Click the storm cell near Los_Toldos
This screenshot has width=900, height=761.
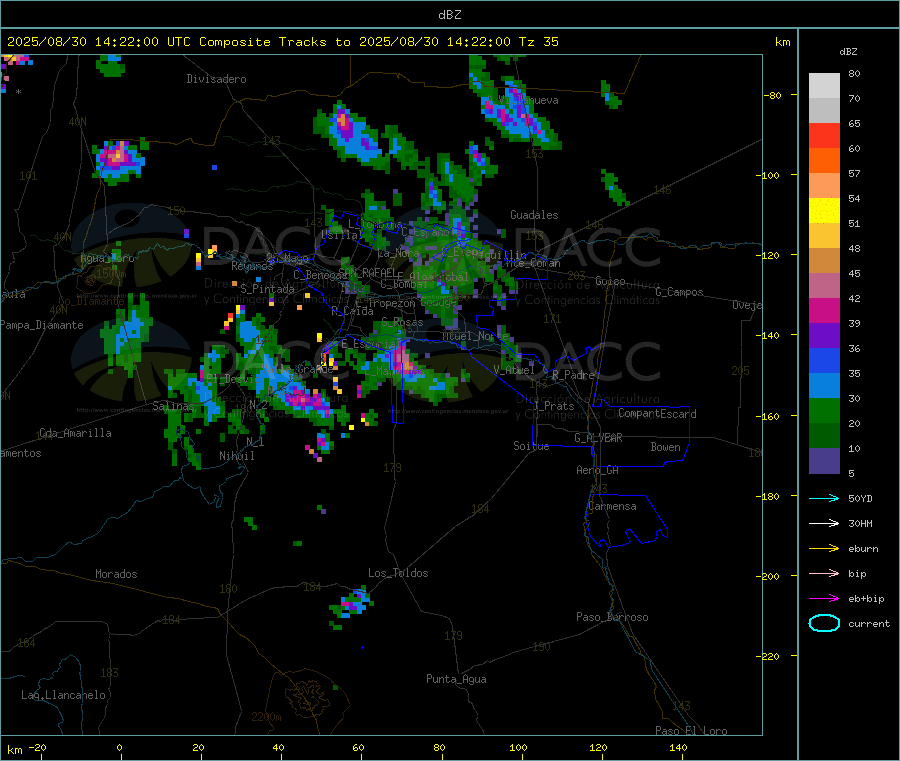pyautogui.click(x=351, y=604)
